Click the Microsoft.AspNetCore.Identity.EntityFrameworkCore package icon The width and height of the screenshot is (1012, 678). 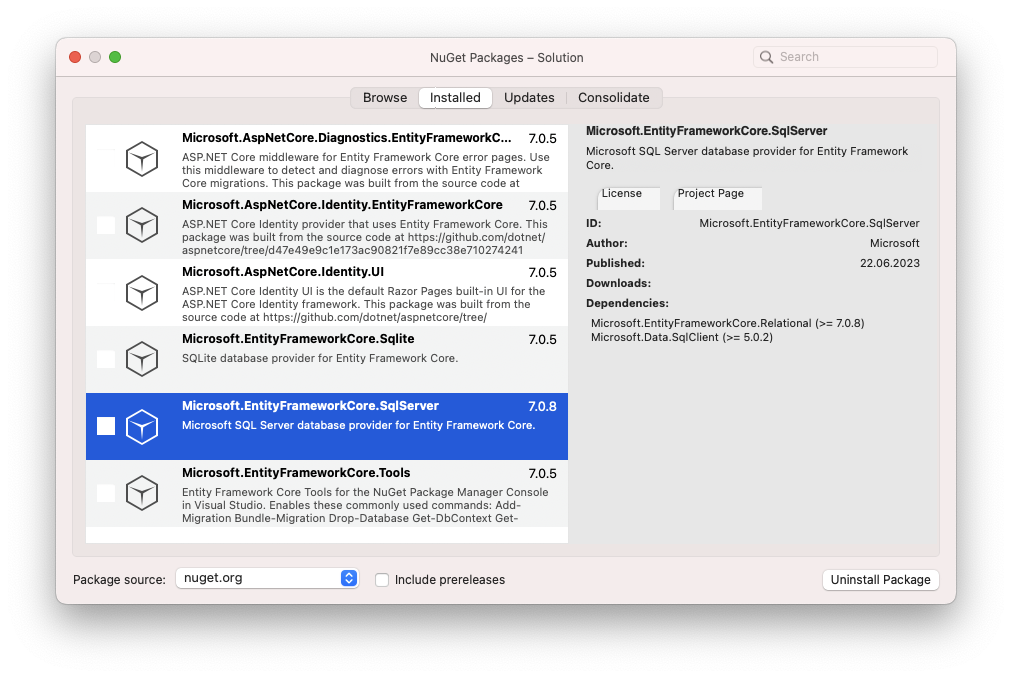tap(142, 225)
